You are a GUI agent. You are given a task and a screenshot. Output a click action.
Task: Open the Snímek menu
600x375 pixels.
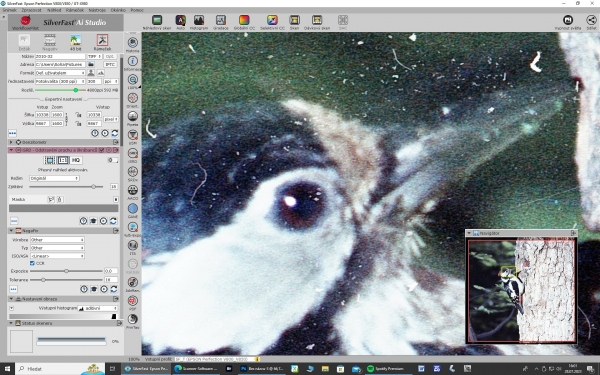[x=10, y=10]
